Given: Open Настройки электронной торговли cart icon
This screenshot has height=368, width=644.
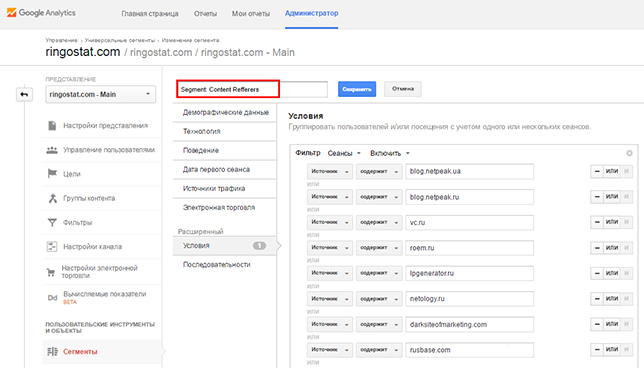Looking at the screenshot, I should point(51,272).
